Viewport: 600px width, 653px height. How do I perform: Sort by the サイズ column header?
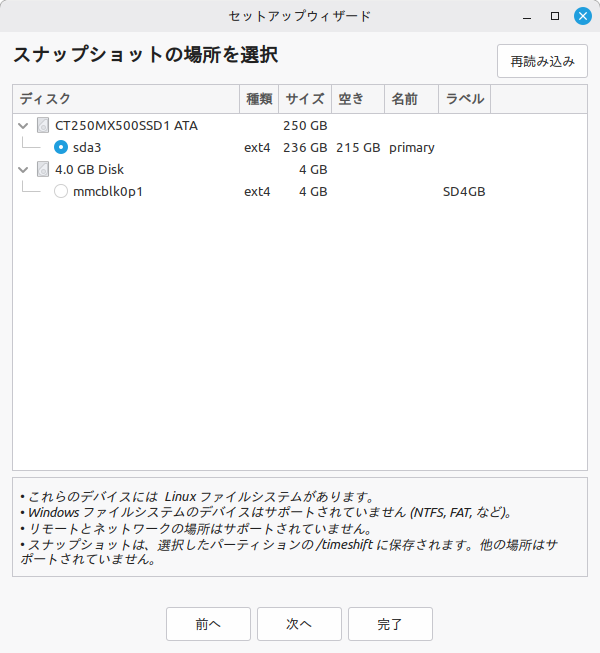[305, 99]
